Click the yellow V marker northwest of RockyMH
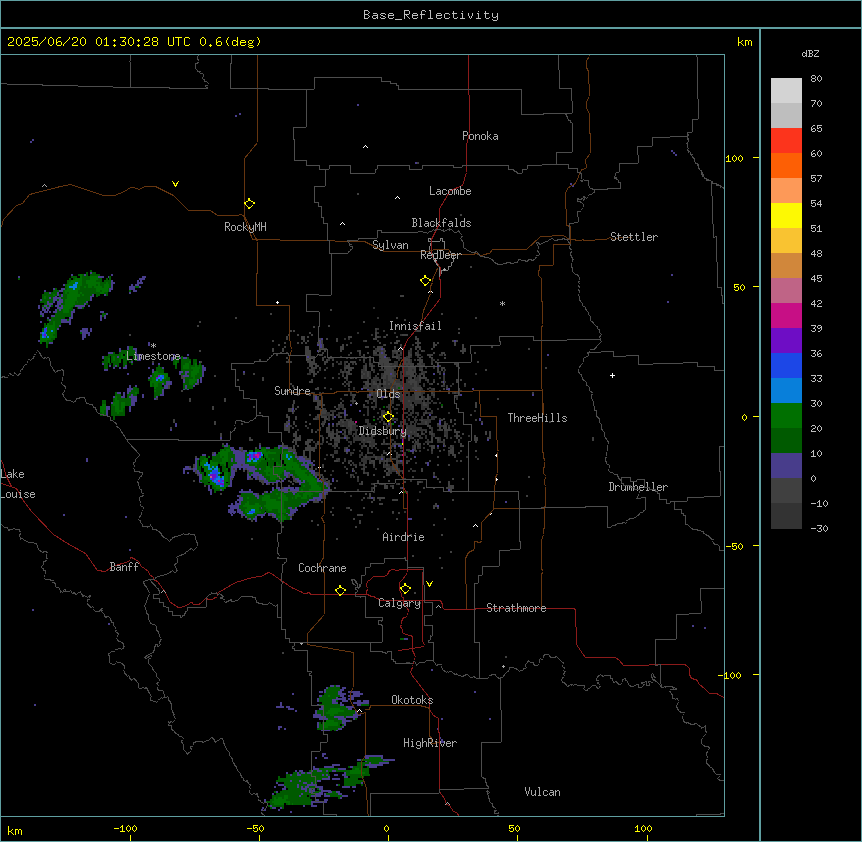Screen dimensions: 862x842 coord(175,184)
